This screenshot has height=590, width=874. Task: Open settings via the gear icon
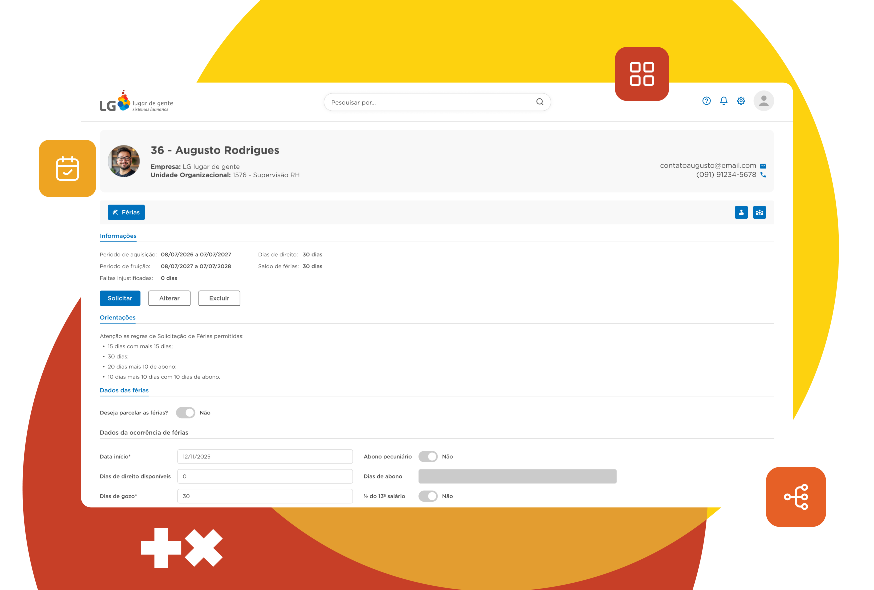pos(741,101)
